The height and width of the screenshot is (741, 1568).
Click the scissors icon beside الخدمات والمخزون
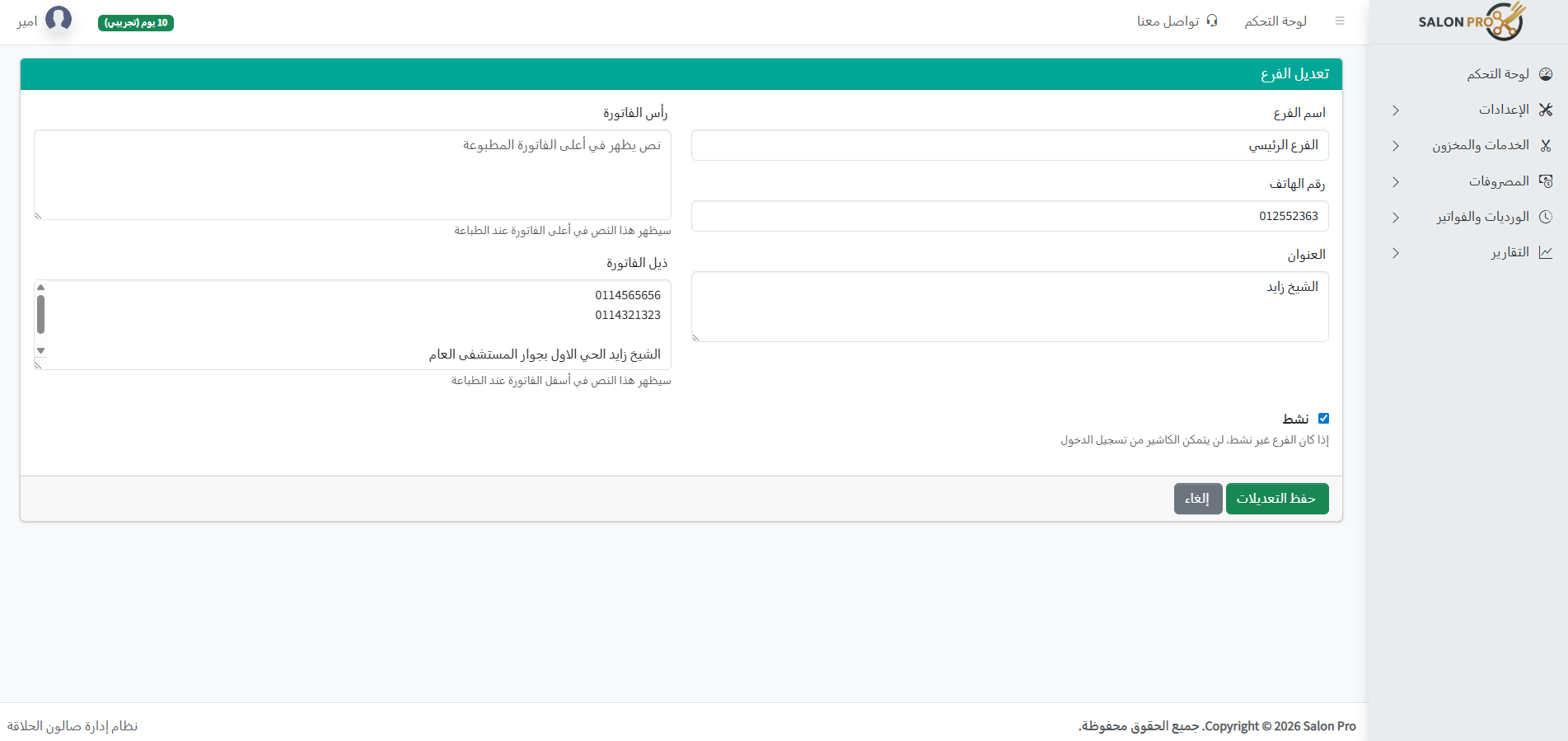(1546, 145)
